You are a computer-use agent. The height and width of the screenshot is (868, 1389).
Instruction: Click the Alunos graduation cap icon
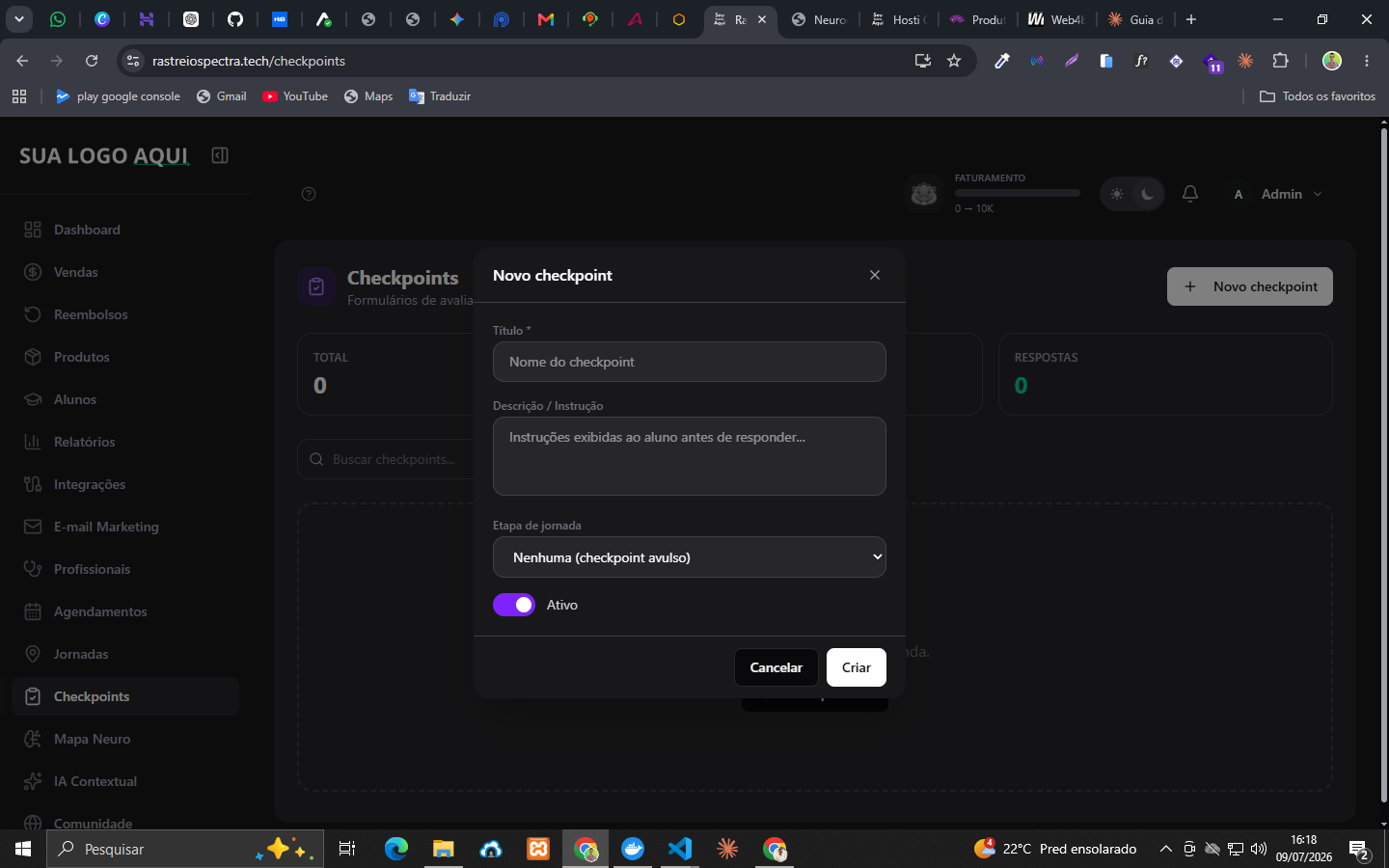pos(33,399)
